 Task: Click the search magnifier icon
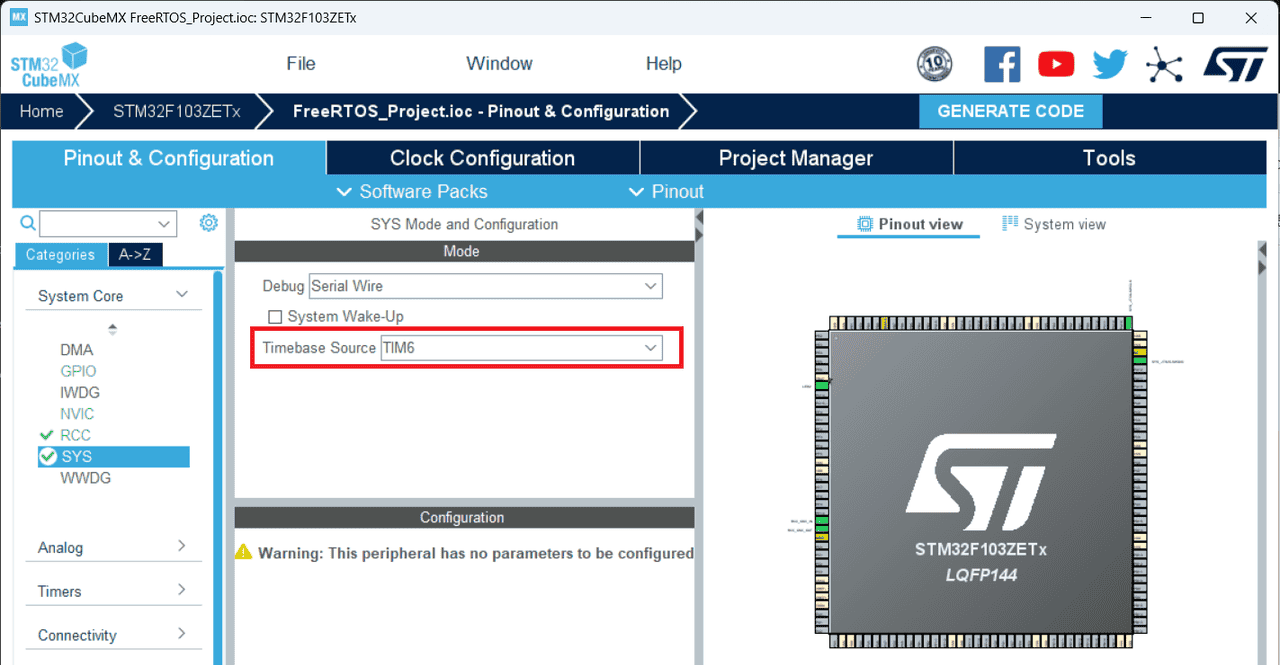tap(28, 223)
